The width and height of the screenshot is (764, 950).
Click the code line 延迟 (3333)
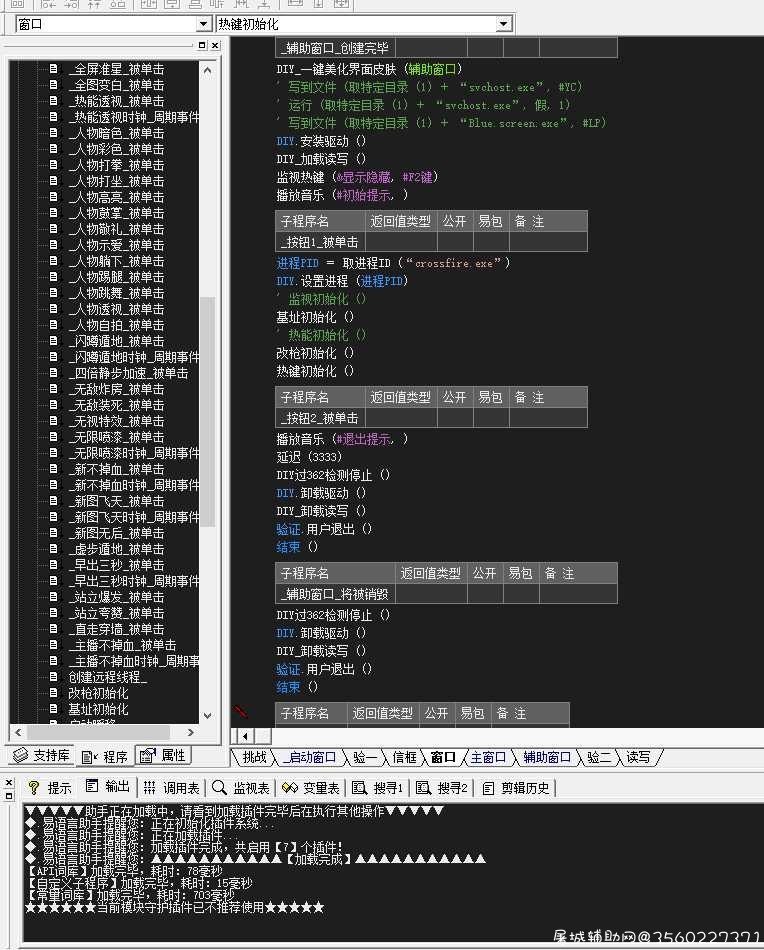pyautogui.click(x=309, y=457)
